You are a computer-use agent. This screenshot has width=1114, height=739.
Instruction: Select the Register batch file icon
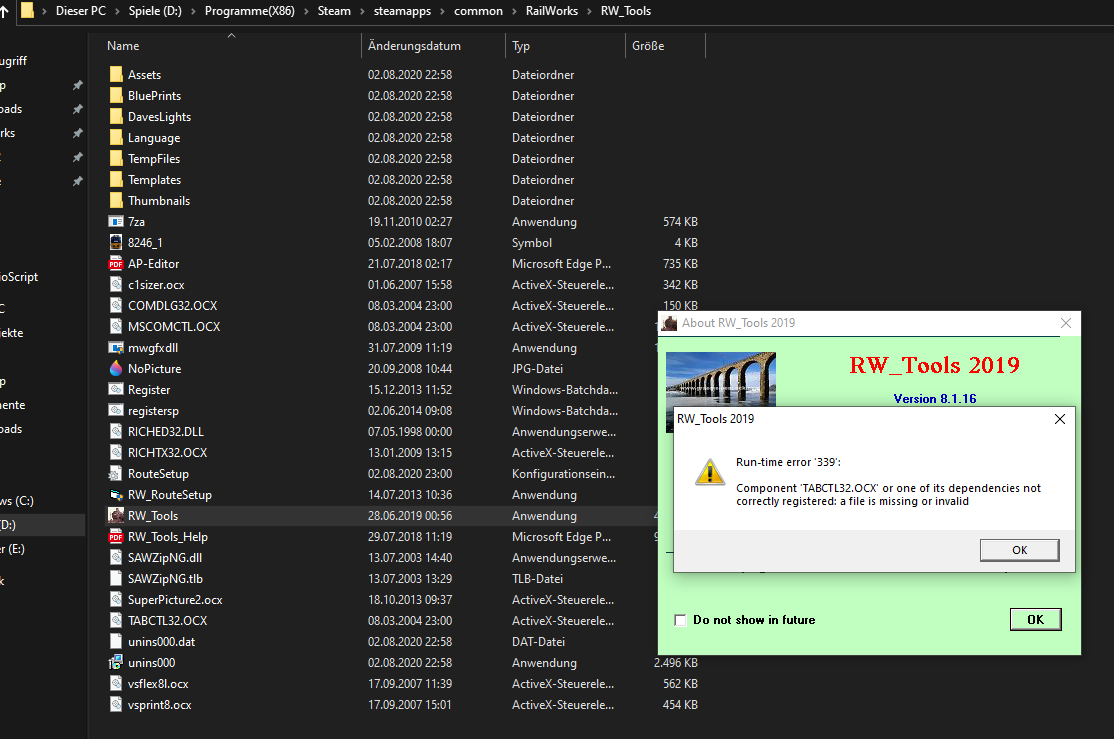[116, 389]
